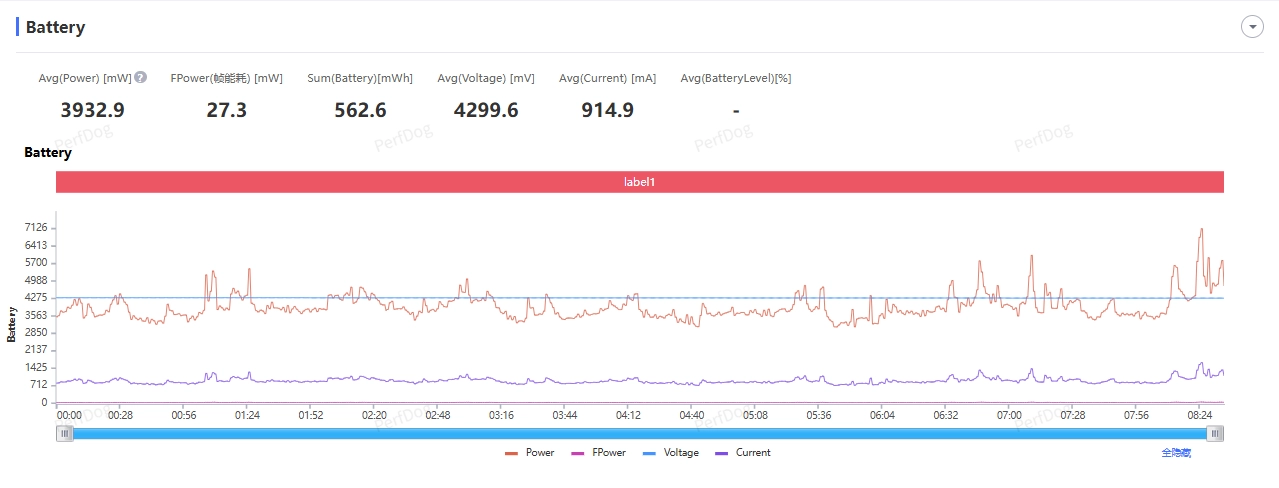Viewport: 1279px width, 488px height.
Task: Toggle Current series in the legend
Action: 743,453
